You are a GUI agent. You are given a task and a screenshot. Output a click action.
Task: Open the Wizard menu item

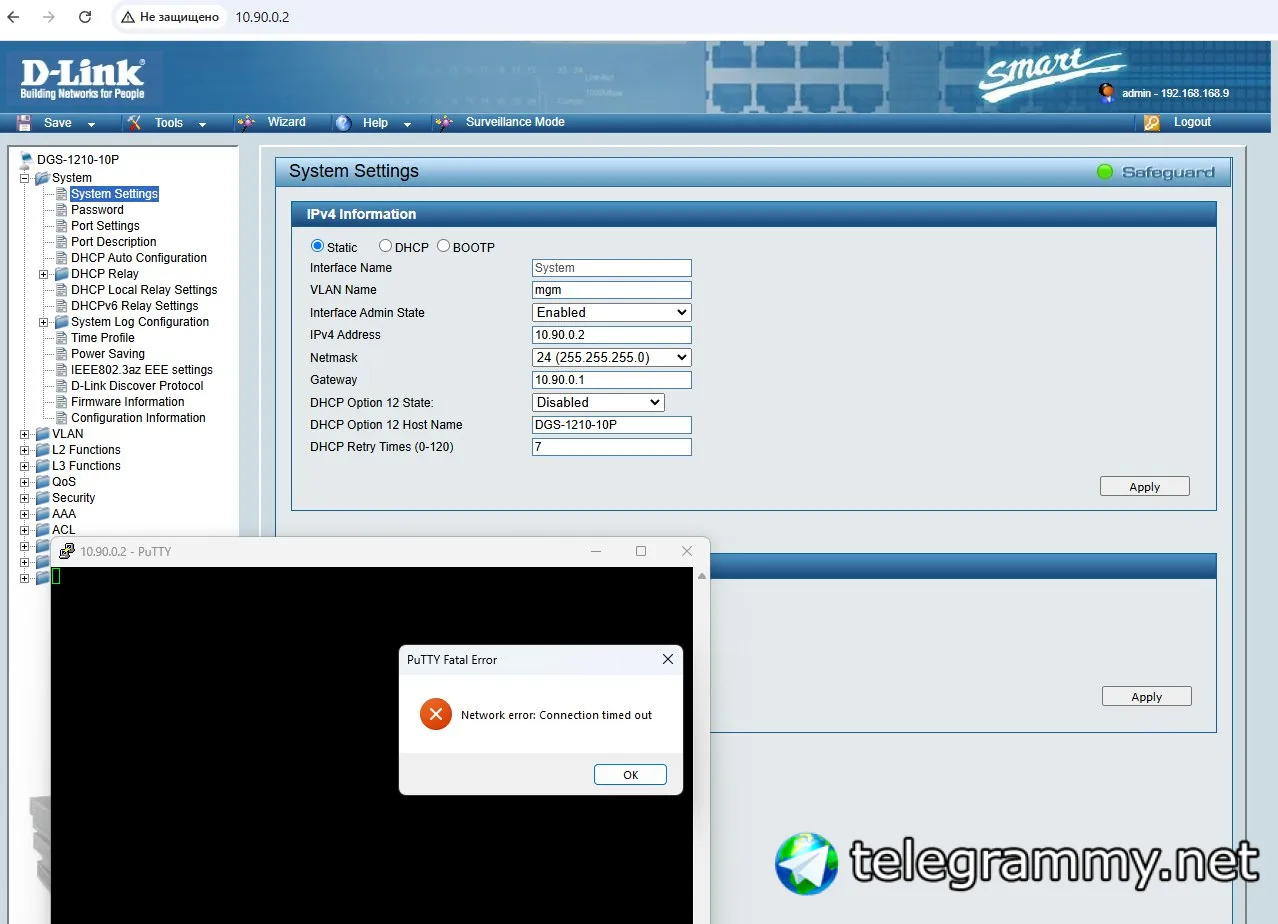286,122
